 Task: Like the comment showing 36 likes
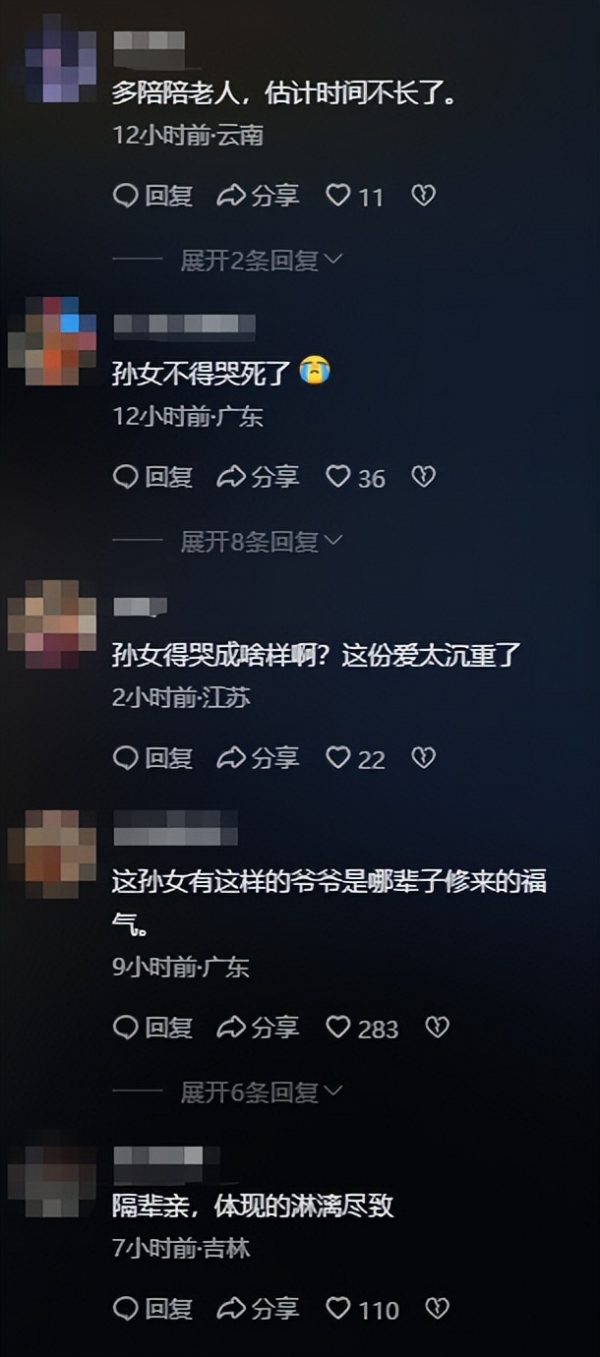(x=355, y=477)
